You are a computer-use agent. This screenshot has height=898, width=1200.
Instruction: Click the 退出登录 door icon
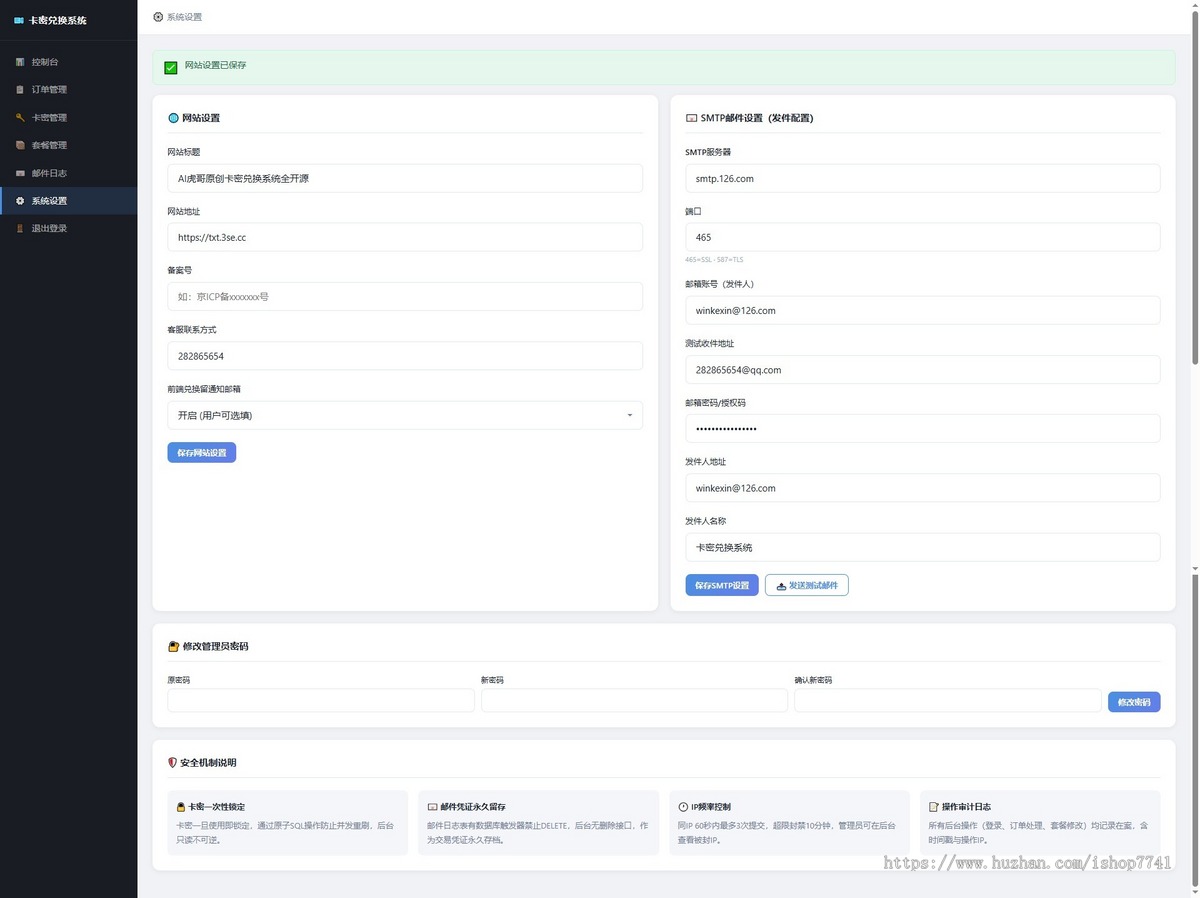point(20,229)
